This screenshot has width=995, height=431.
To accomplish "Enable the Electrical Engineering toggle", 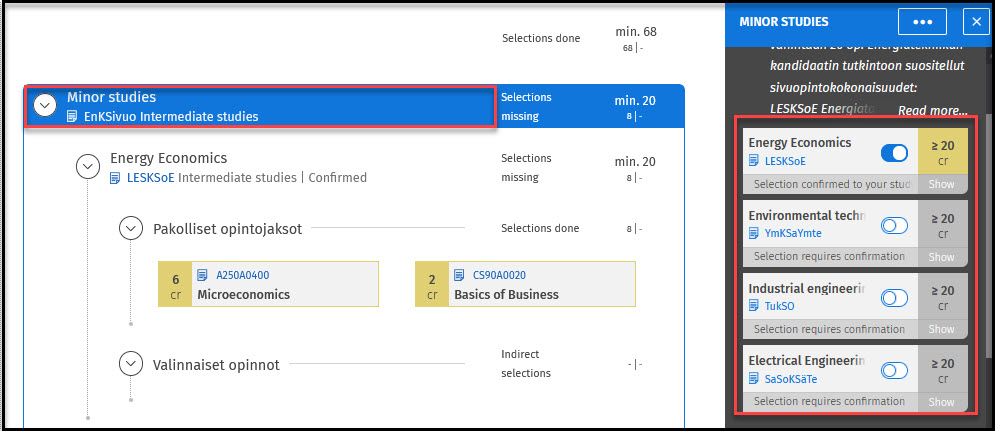I will pos(894,371).
